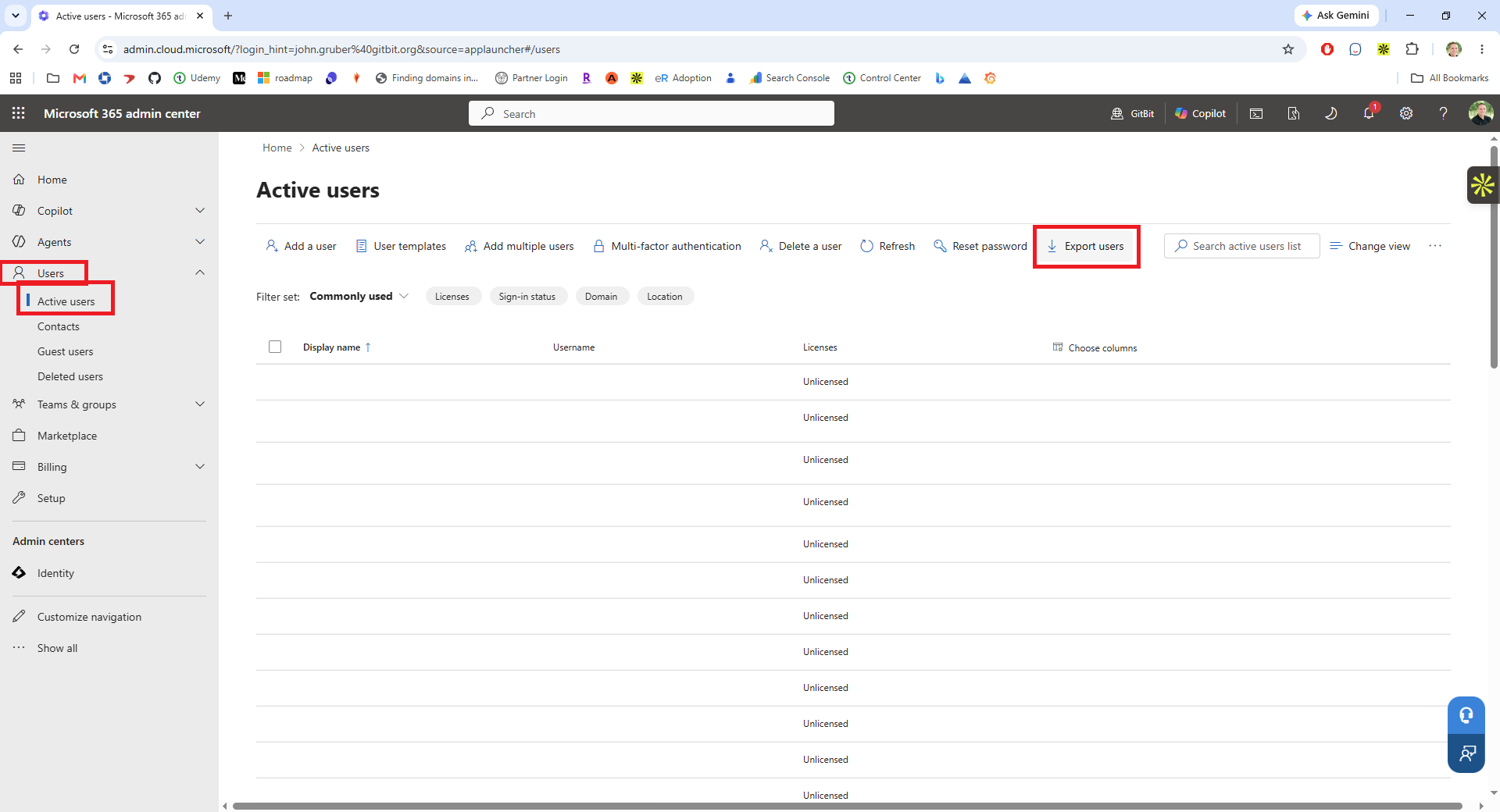The width and height of the screenshot is (1500, 812).
Task: Open the app launcher waffle icon
Action: click(x=19, y=113)
